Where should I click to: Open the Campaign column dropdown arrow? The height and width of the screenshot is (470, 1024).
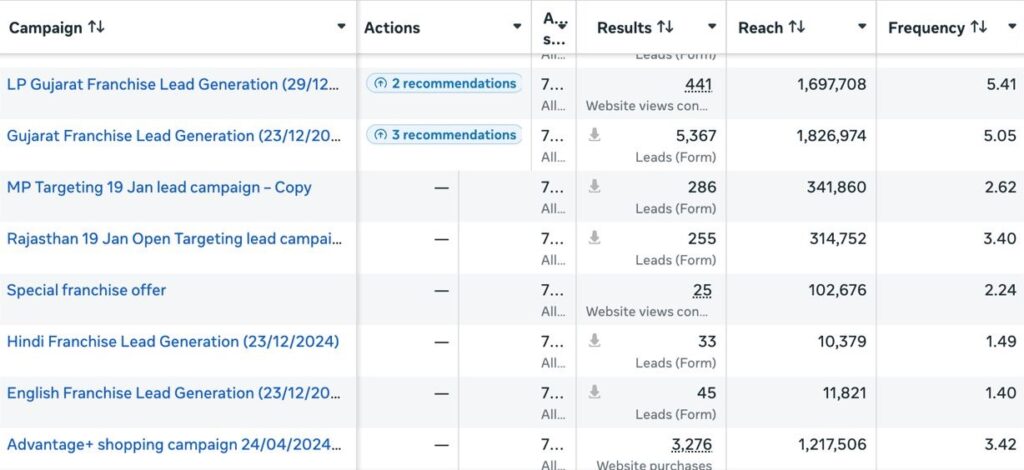pyautogui.click(x=342, y=27)
